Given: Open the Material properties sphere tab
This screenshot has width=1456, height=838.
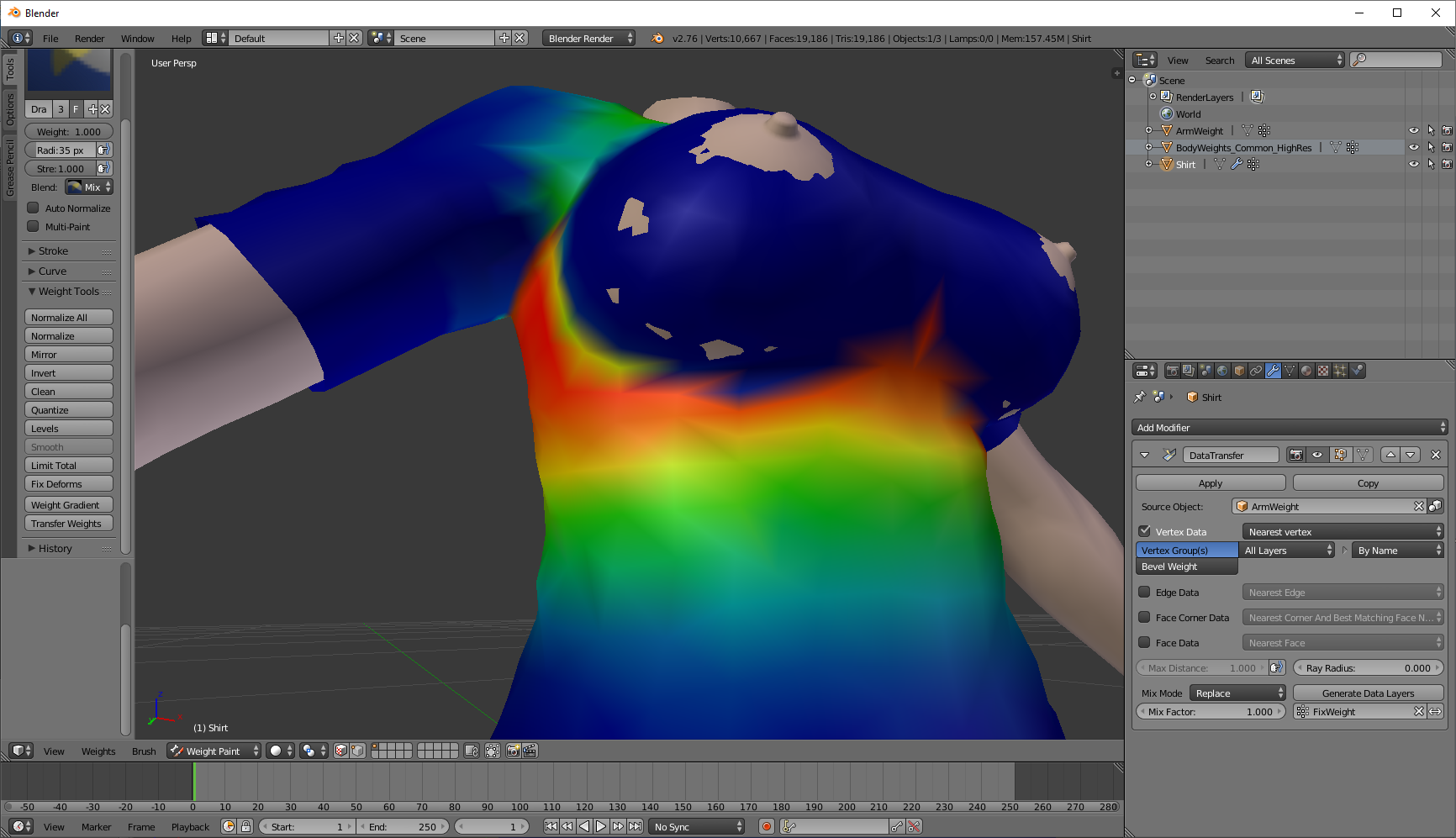Looking at the screenshot, I should click(1306, 371).
